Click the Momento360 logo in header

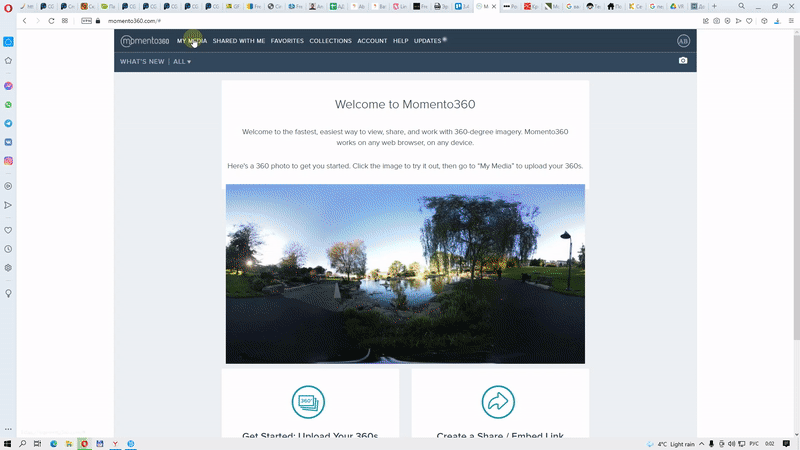pyautogui.click(x=145, y=41)
